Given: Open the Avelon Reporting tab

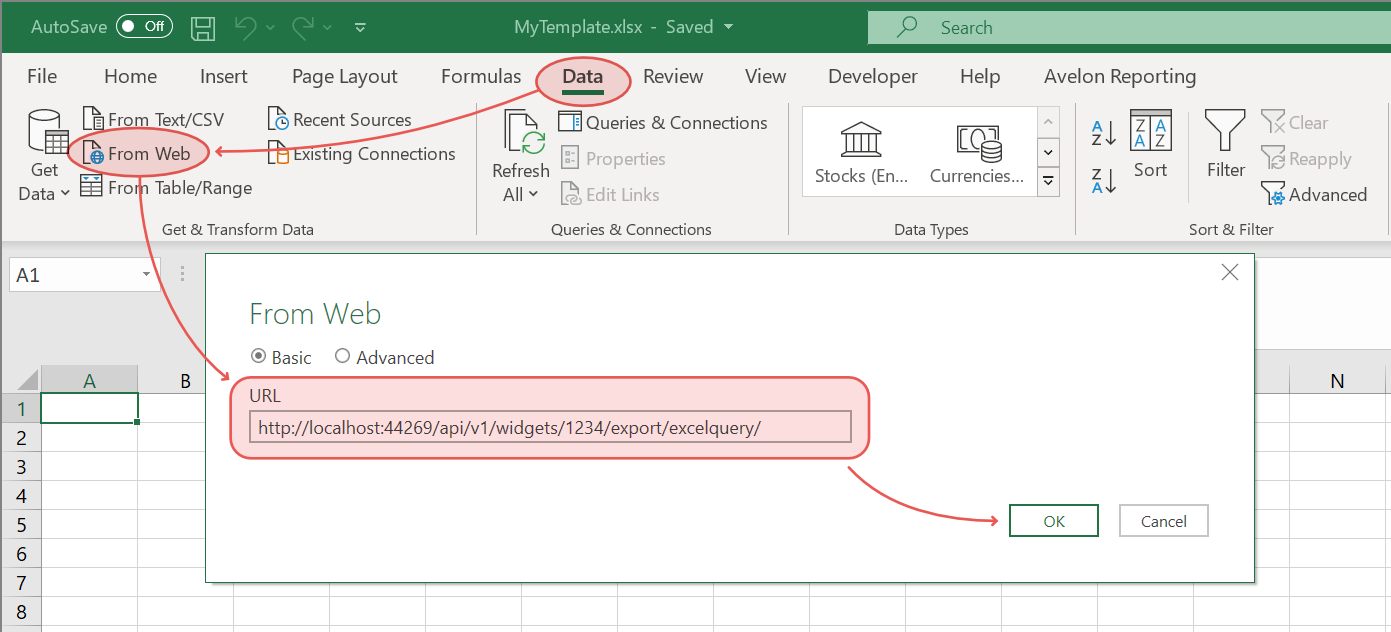Looking at the screenshot, I should (1120, 76).
